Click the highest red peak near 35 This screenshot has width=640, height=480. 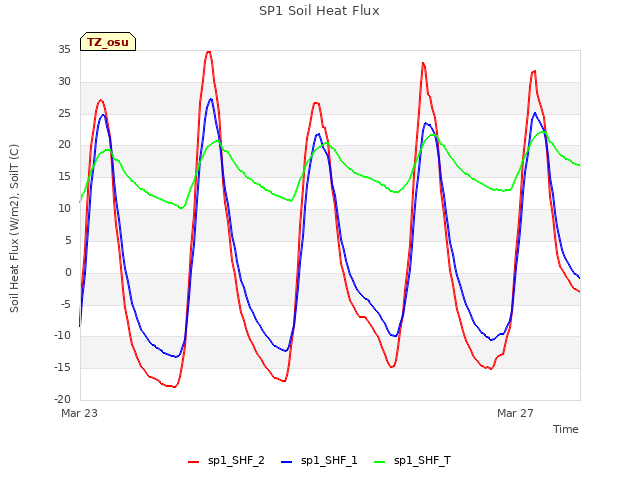(209, 51)
